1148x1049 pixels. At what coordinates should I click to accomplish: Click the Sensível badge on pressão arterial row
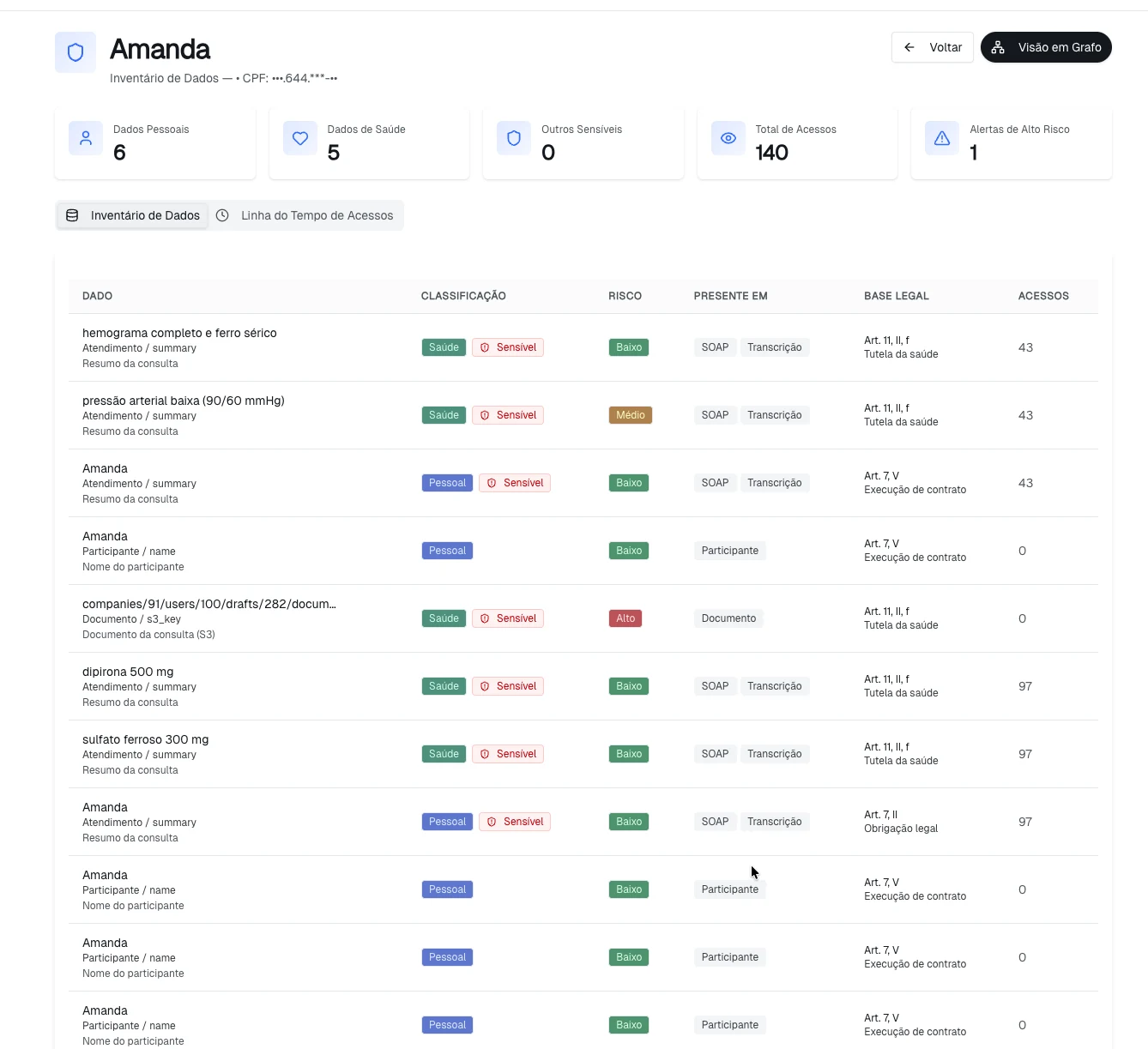tap(508, 415)
